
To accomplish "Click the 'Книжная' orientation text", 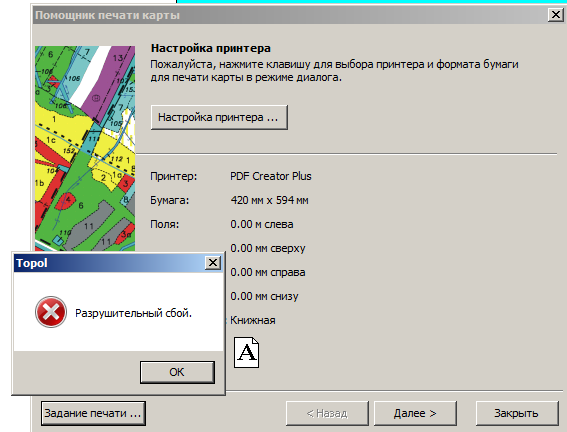I will [x=253, y=320].
